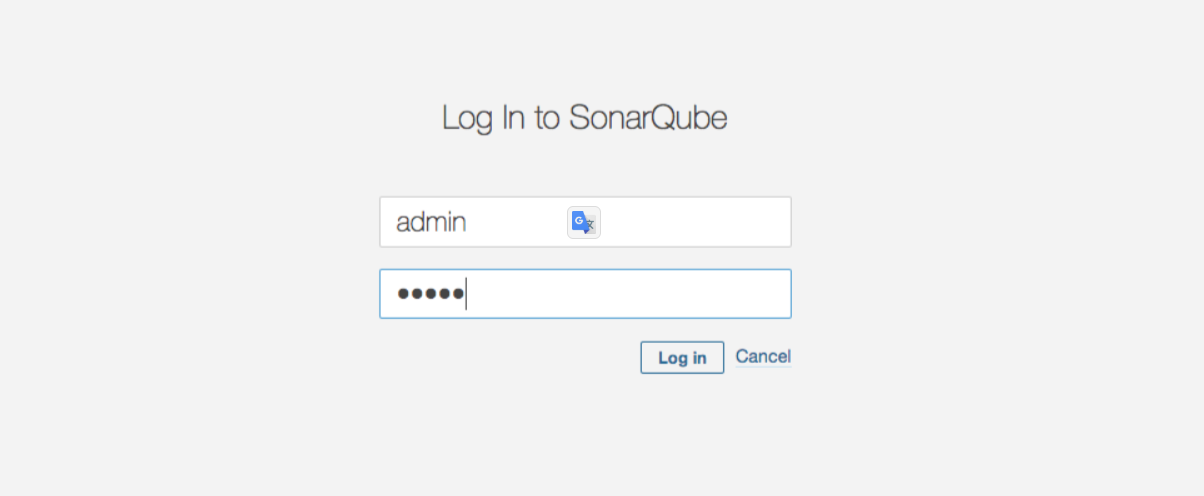This screenshot has height=496, width=1204.
Task: Focus the username field containing admin
Action: point(585,222)
